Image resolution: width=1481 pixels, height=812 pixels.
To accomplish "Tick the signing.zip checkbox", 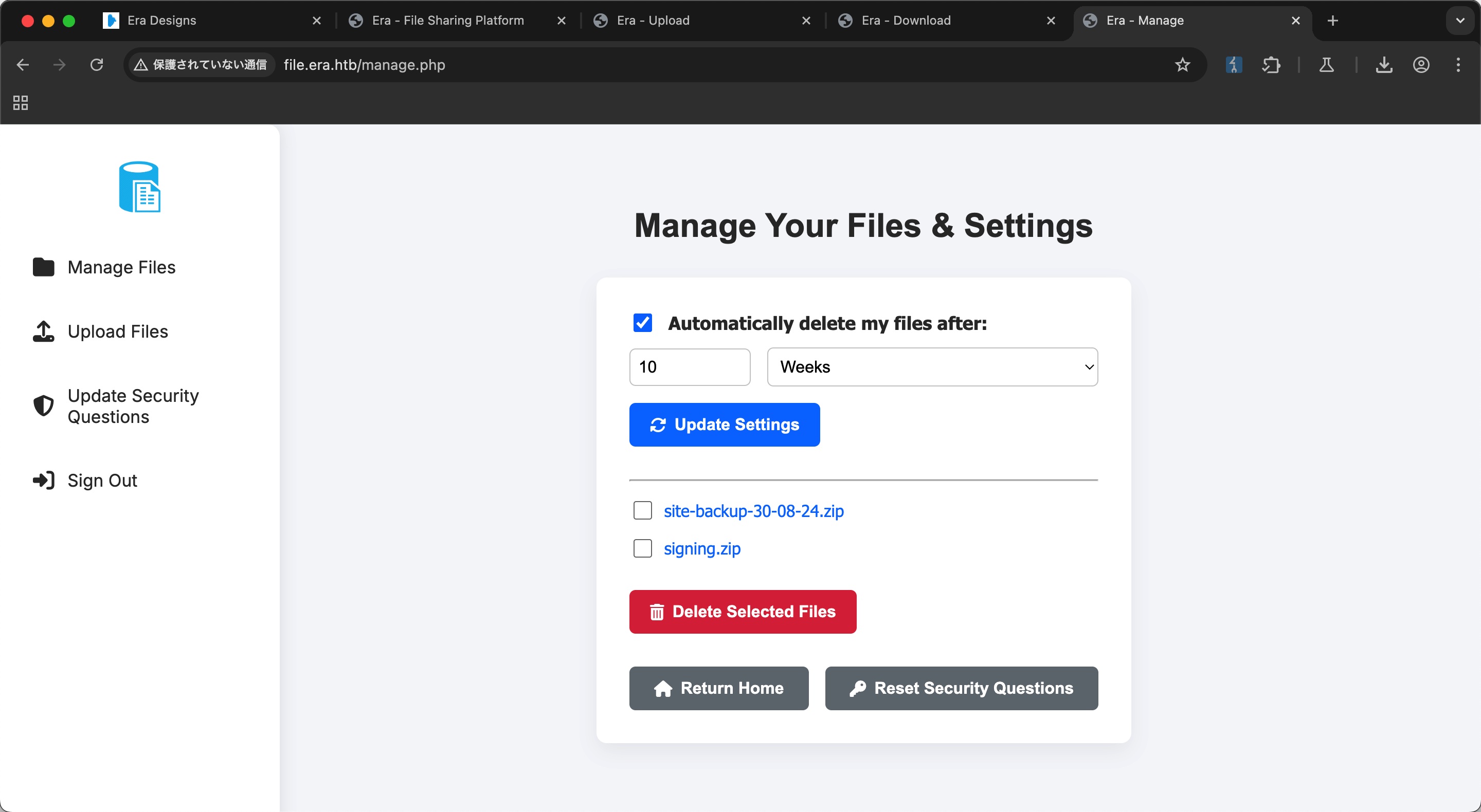I will 642,548.
